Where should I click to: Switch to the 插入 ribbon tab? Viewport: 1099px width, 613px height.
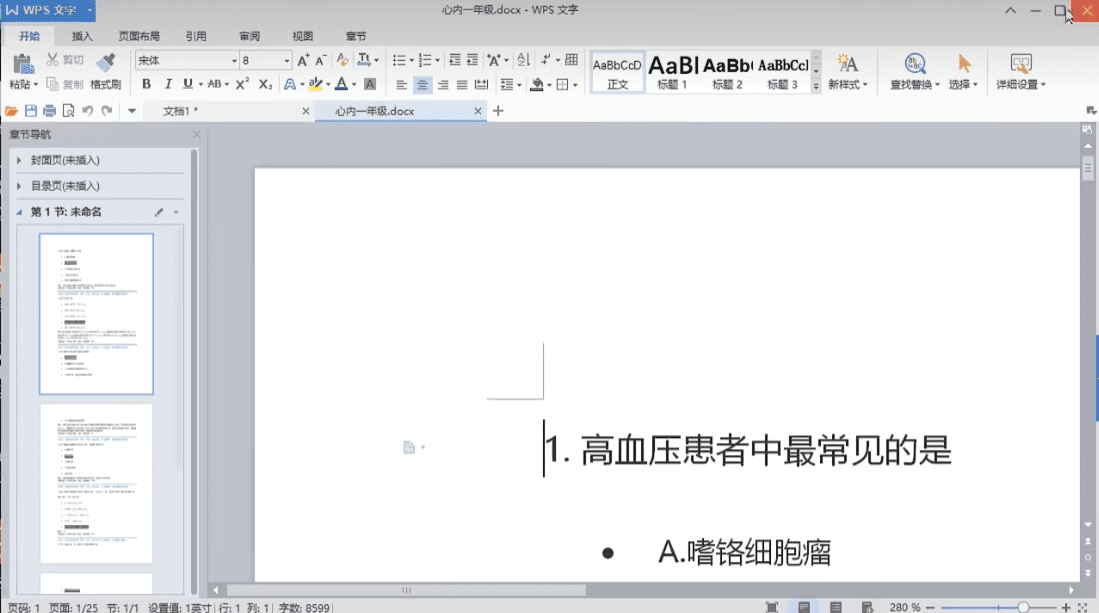pyautogui.click(x=80, y=35)
